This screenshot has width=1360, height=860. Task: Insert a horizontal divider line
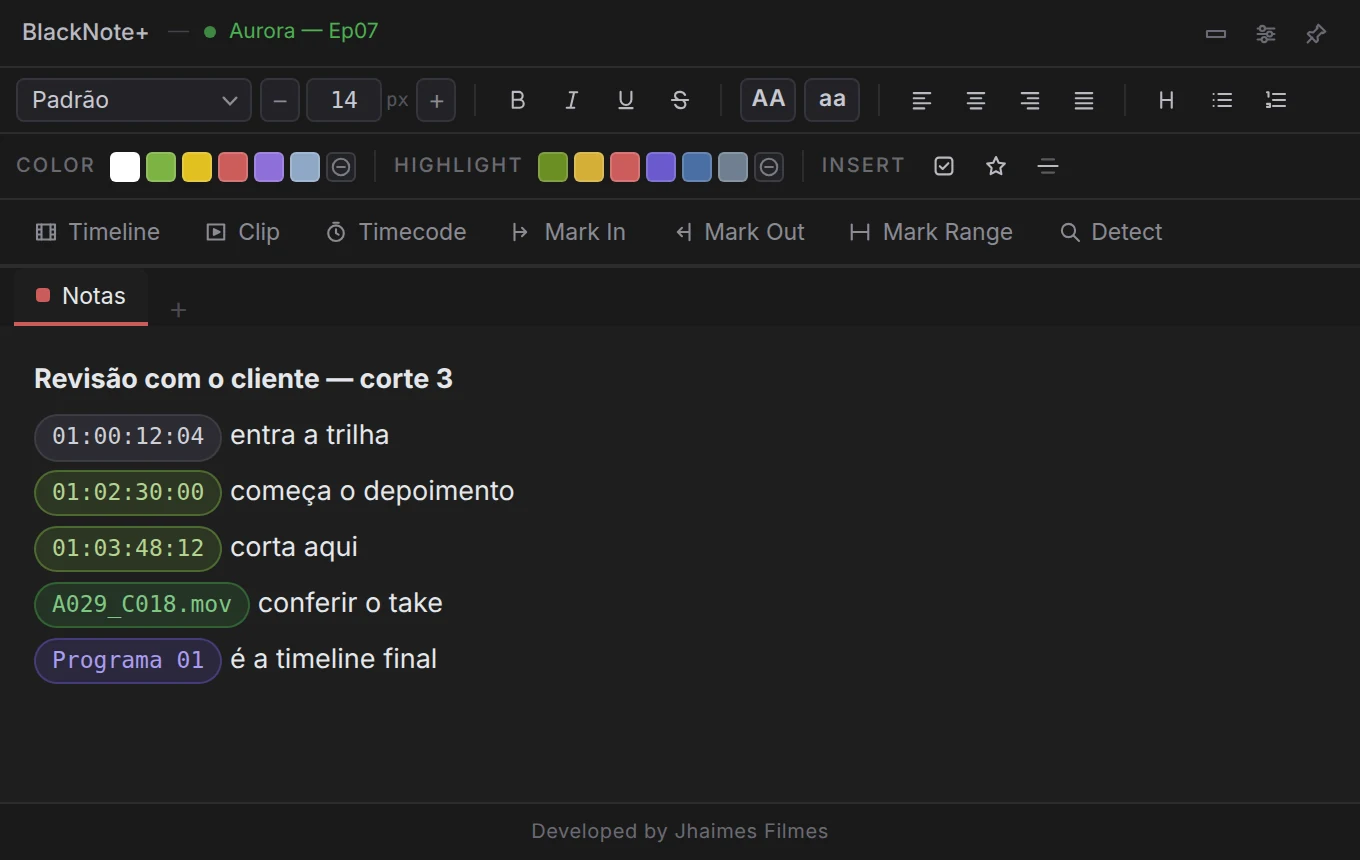1048,166
